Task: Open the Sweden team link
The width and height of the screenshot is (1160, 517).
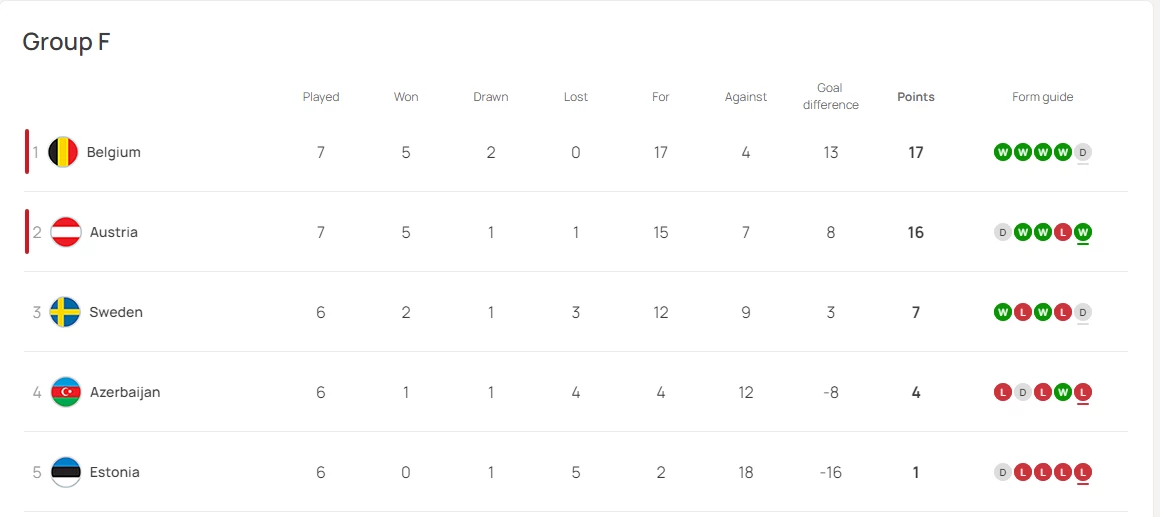Action: (116, 312)
